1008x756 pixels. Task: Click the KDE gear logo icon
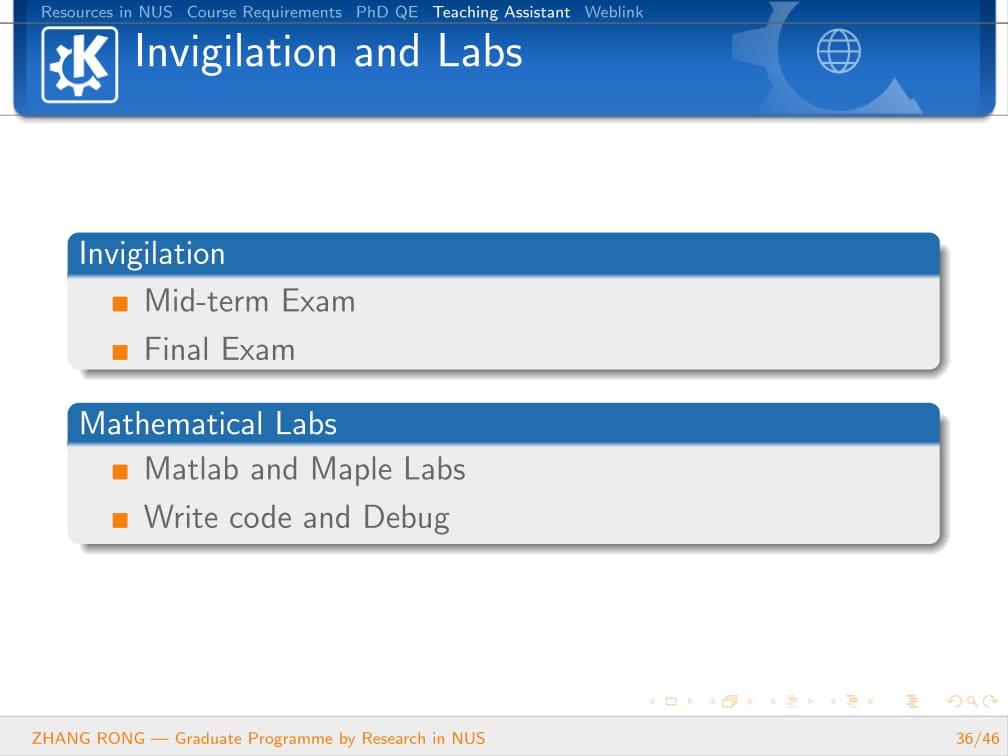tap(80, 65)
